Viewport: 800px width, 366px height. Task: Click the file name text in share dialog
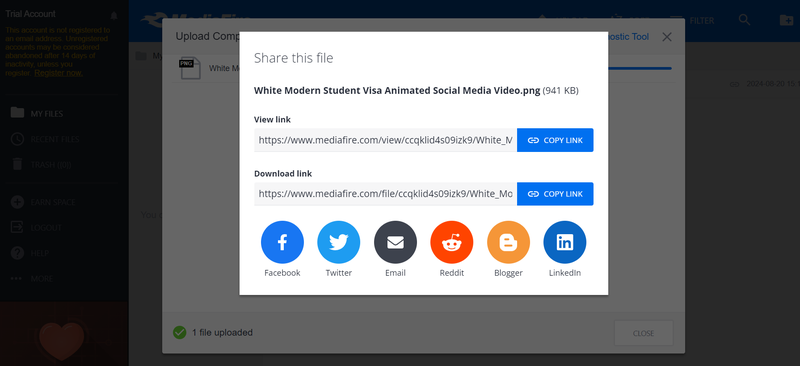pyautogui.click(x=397, y=91)
